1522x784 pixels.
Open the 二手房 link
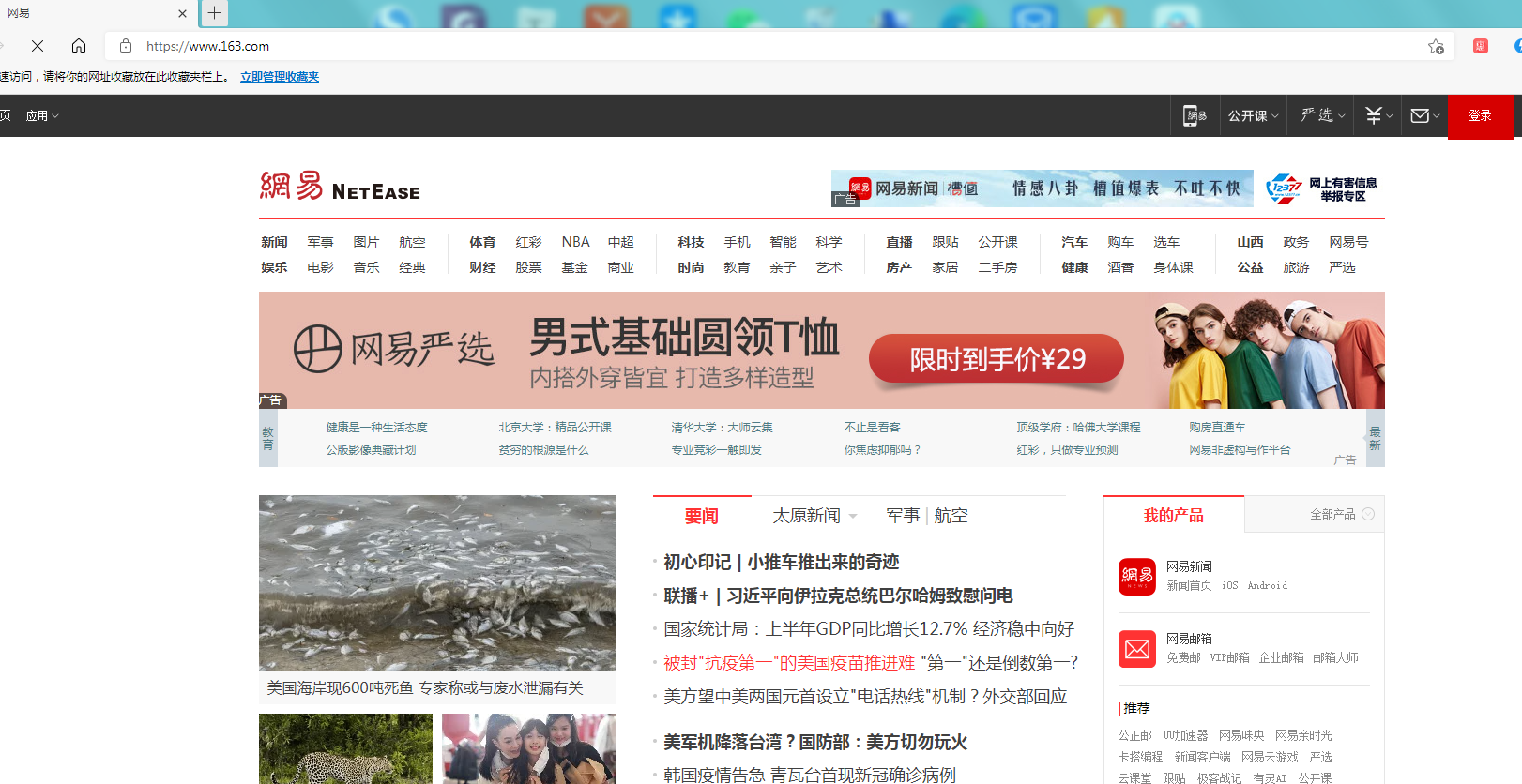(x=997, y=267)
